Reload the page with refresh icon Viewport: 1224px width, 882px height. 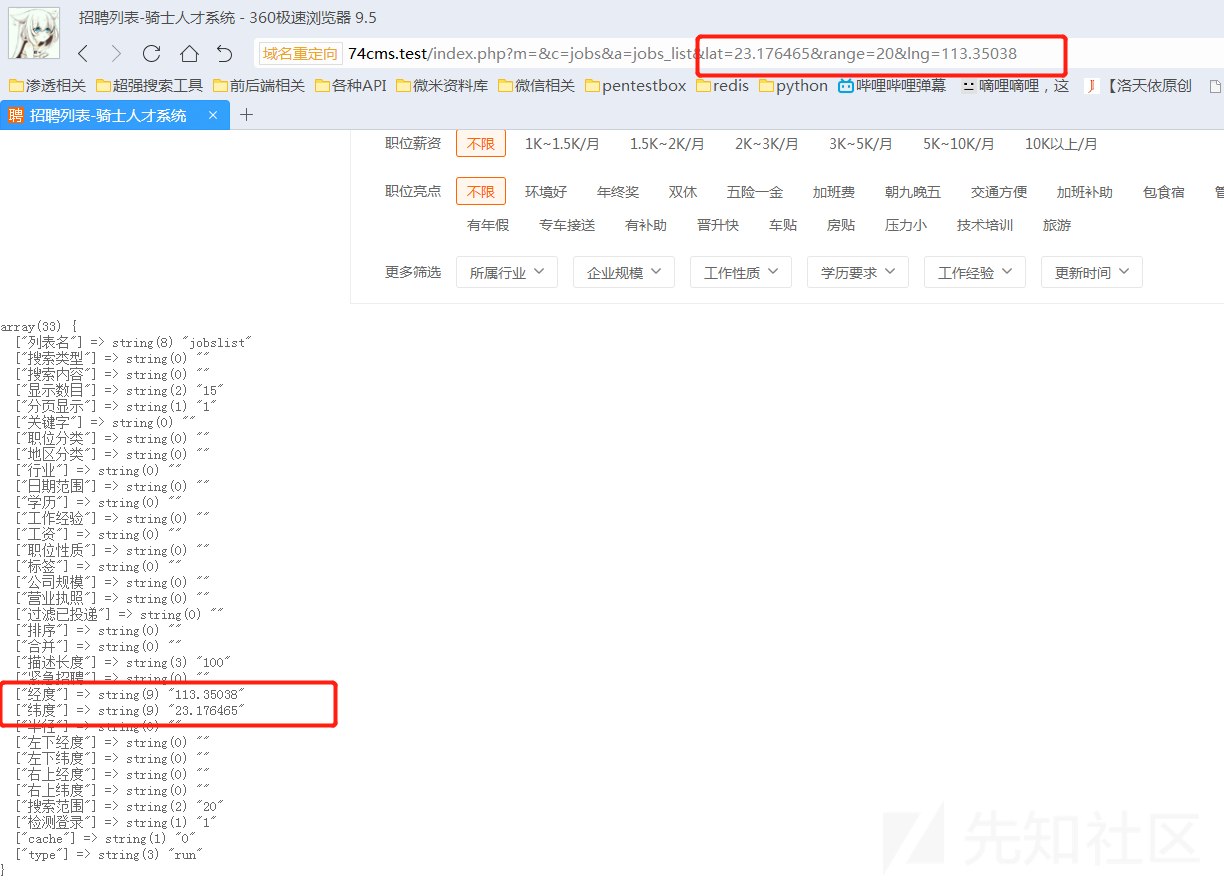tap(152, 54)
